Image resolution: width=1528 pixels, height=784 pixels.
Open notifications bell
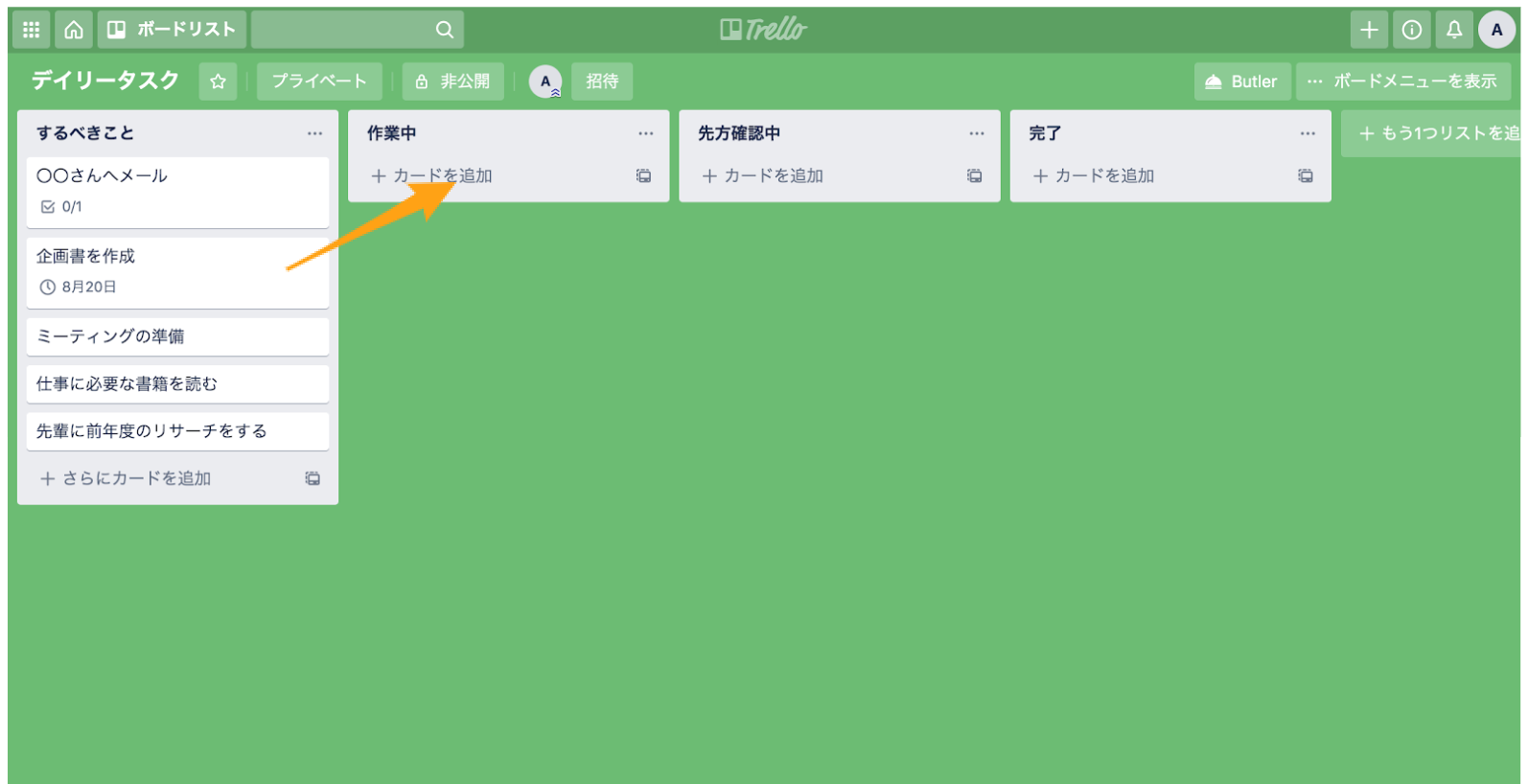[1454, 30]
